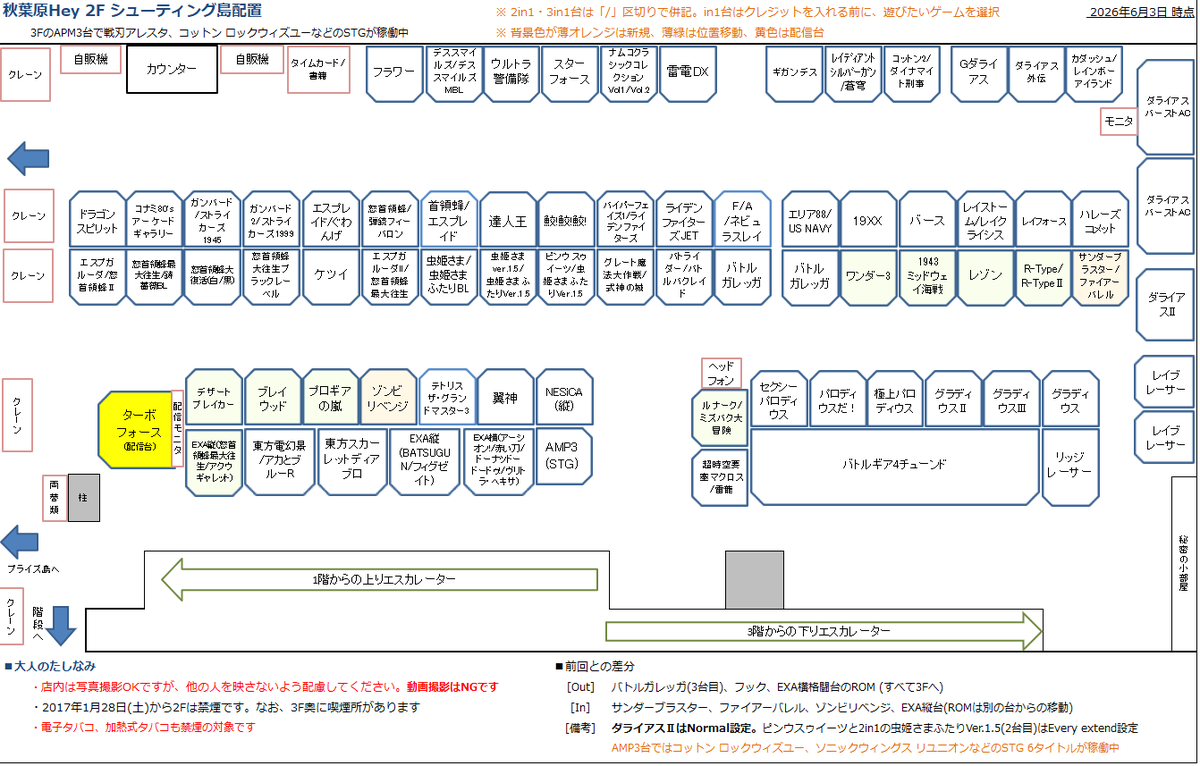Click the 翼神 cabinet
This screenshot has width=1200, height=766.
pos(505,398)
